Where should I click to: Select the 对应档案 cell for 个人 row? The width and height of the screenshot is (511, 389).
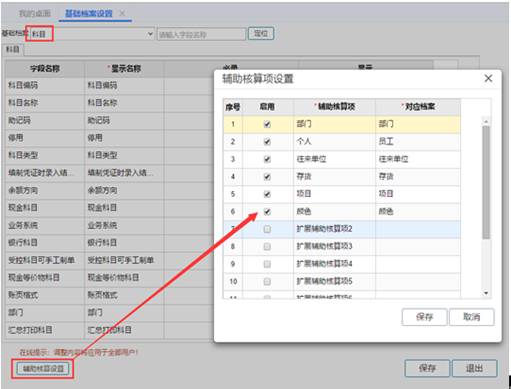[x=418, y=142]
